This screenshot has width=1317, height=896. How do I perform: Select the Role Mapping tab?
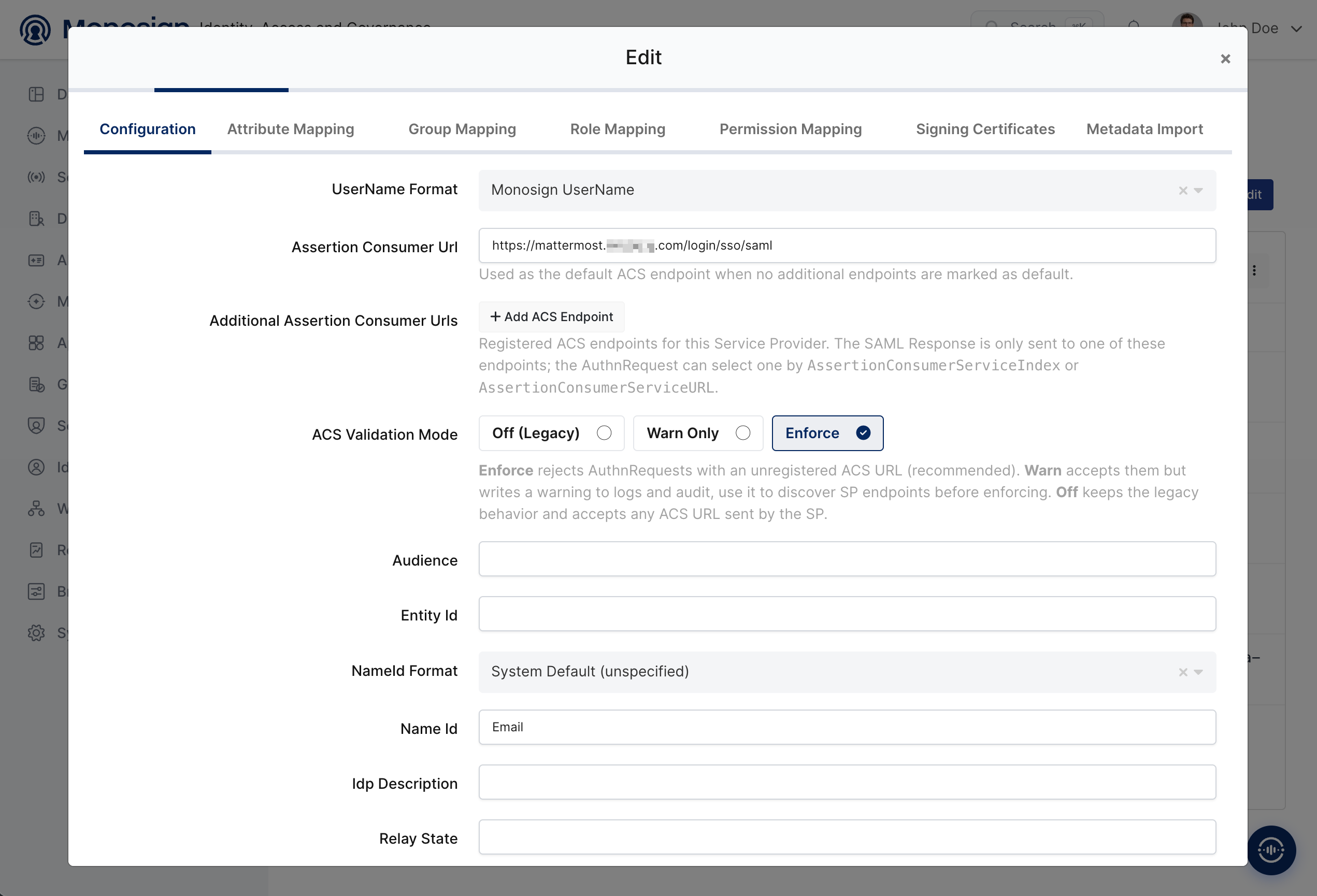(618, 129)
